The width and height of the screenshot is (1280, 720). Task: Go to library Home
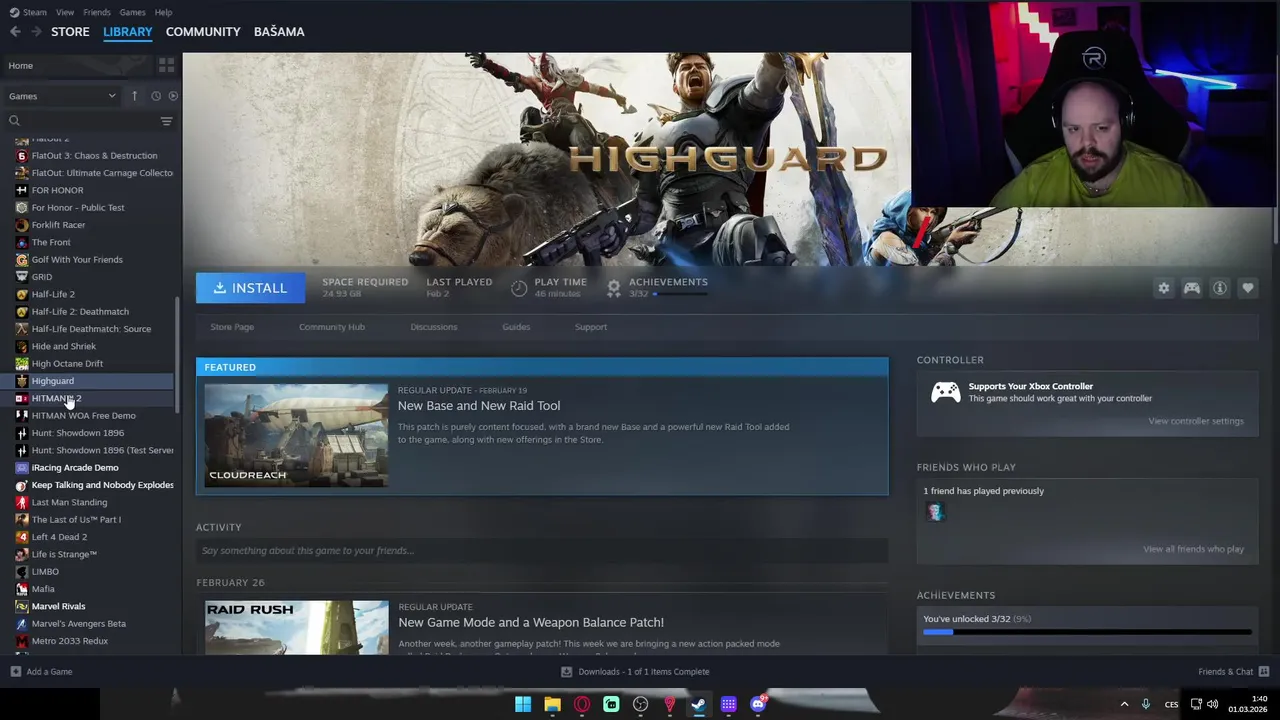coord(20,65)
